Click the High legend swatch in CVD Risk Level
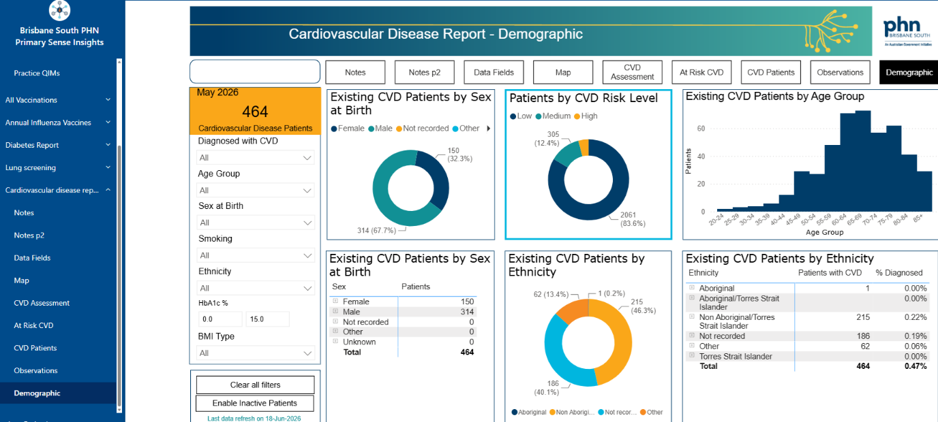 tap(577, 116)
